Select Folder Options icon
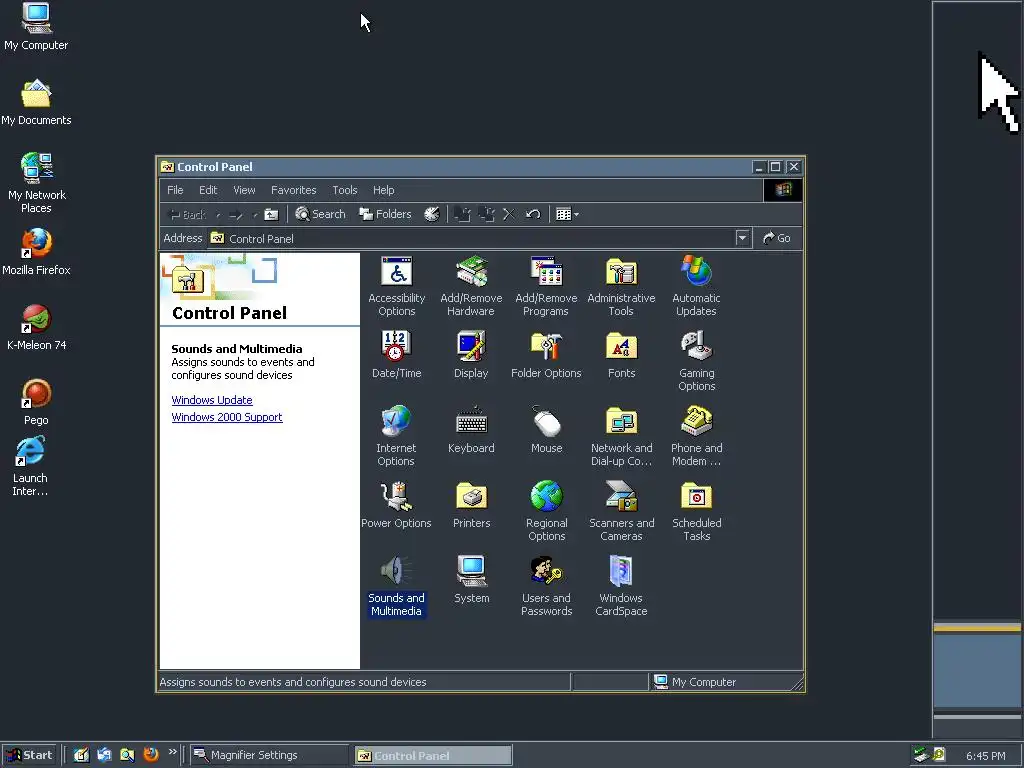 546,355
